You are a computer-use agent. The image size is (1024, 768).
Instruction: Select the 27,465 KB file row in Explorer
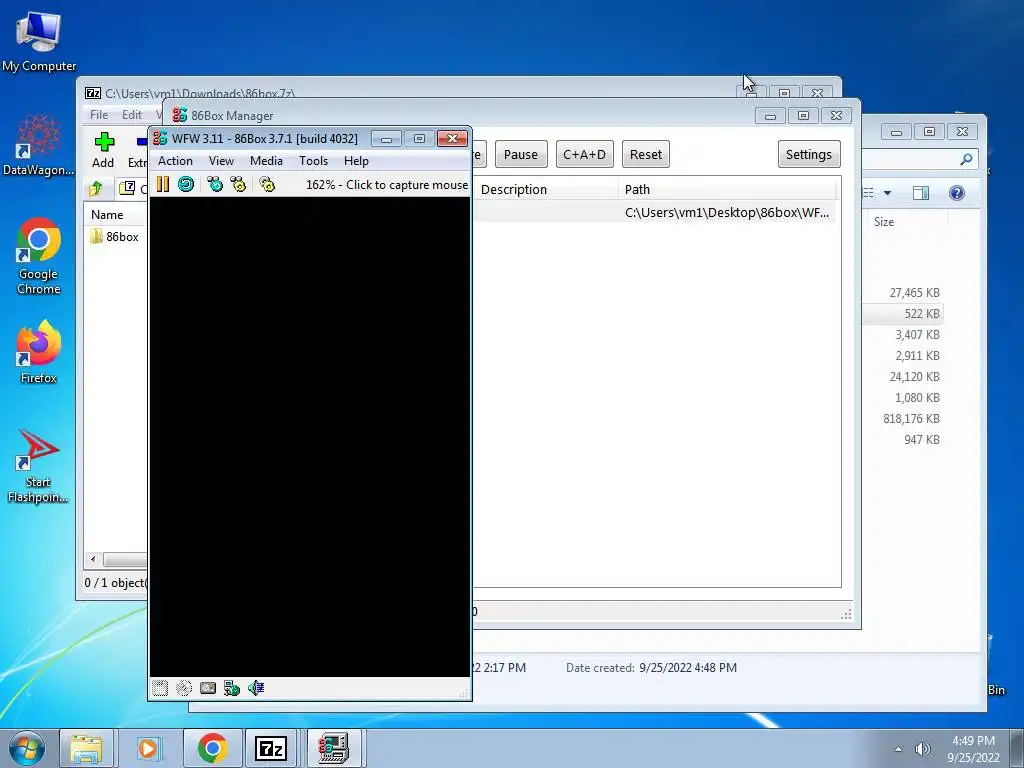tap(903, 293)
